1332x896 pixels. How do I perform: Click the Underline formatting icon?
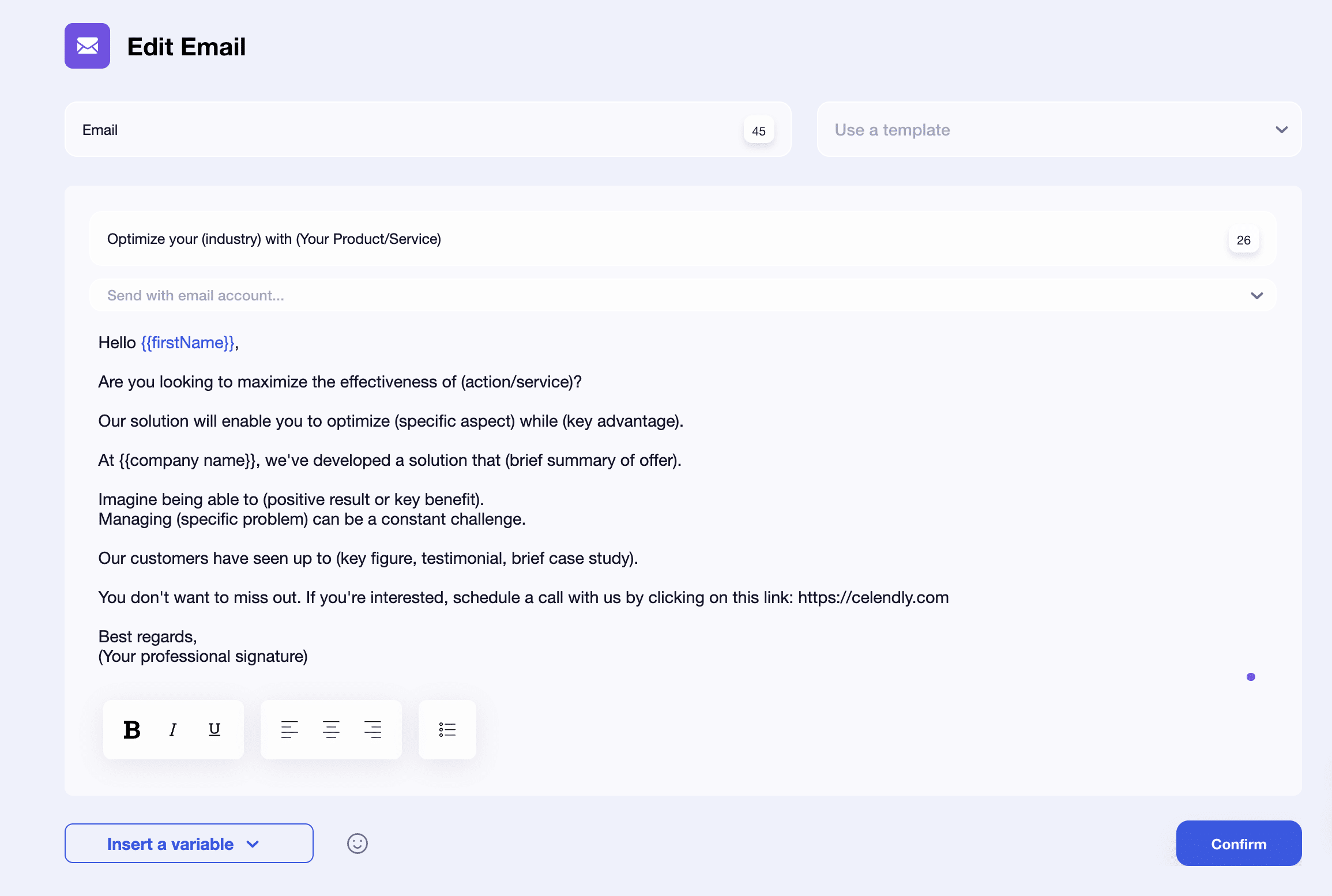point(214,729)
